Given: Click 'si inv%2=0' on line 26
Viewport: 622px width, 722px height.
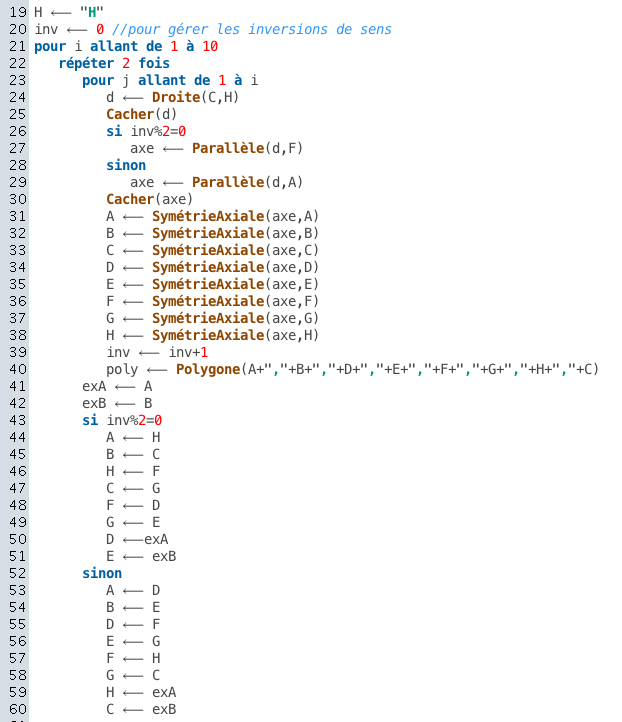Looking at the screenshot, I should [x=146, y=131].
